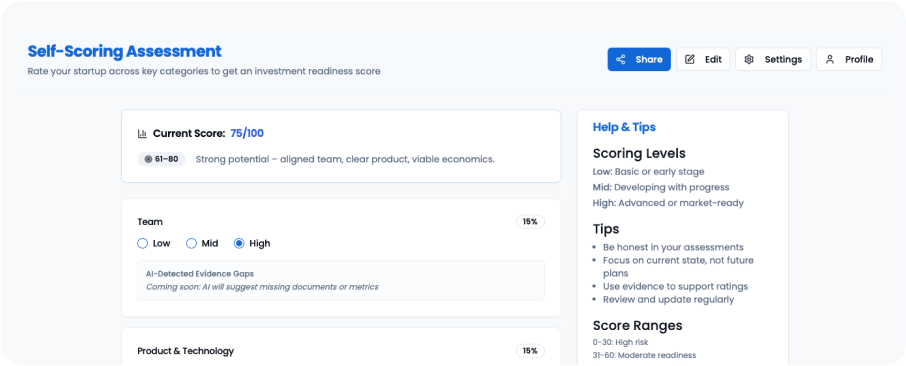Click 'High: Advanced or market-ready' text

[668, 203]
